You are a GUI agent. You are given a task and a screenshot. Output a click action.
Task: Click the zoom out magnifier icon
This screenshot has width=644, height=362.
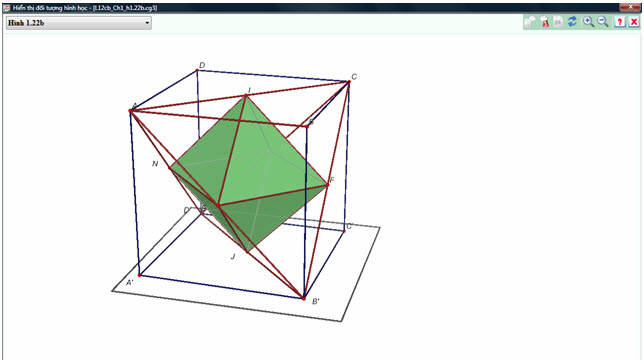603,22
